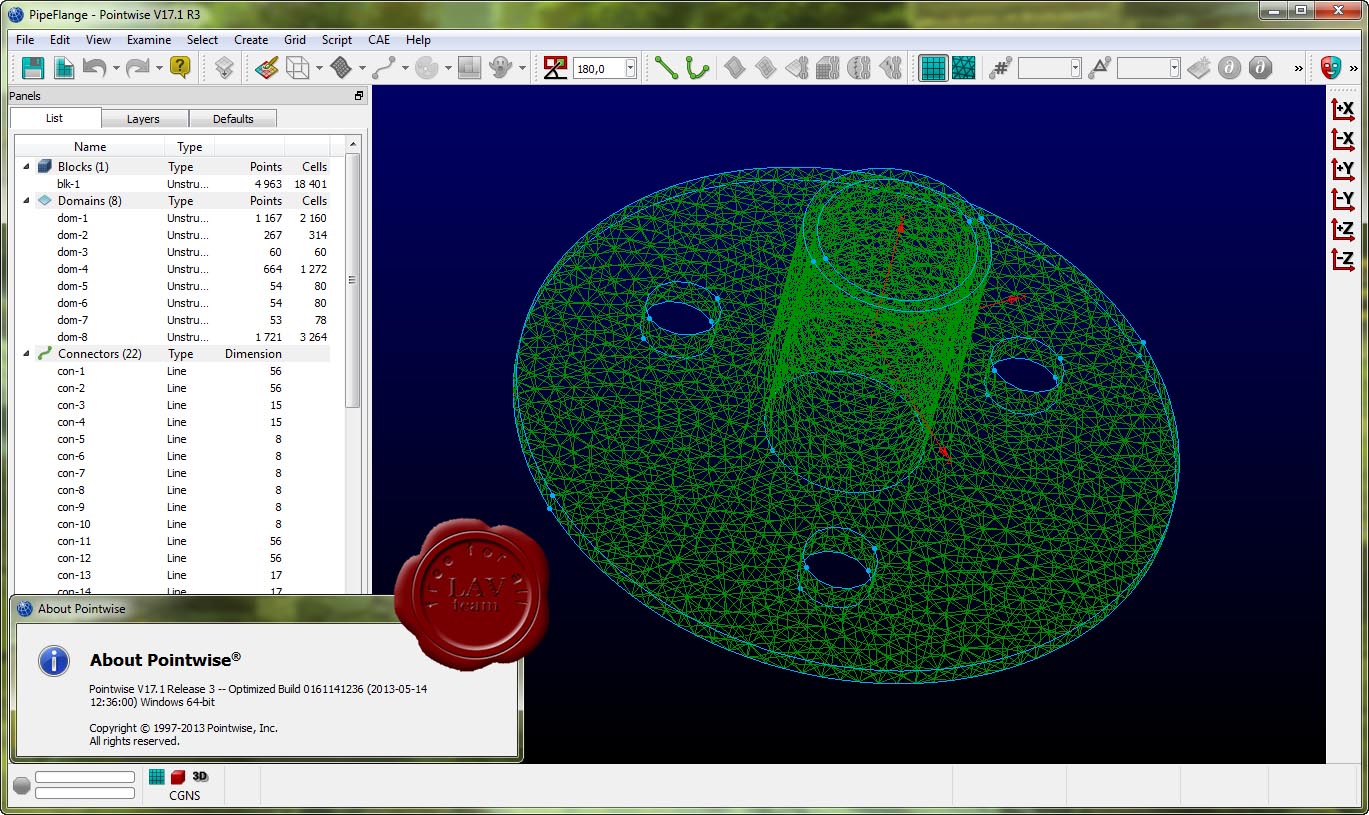This screenshot has width=1369, height=815.
Task: Click the triangle spacing icon
Action: [x=1099, y=67]
